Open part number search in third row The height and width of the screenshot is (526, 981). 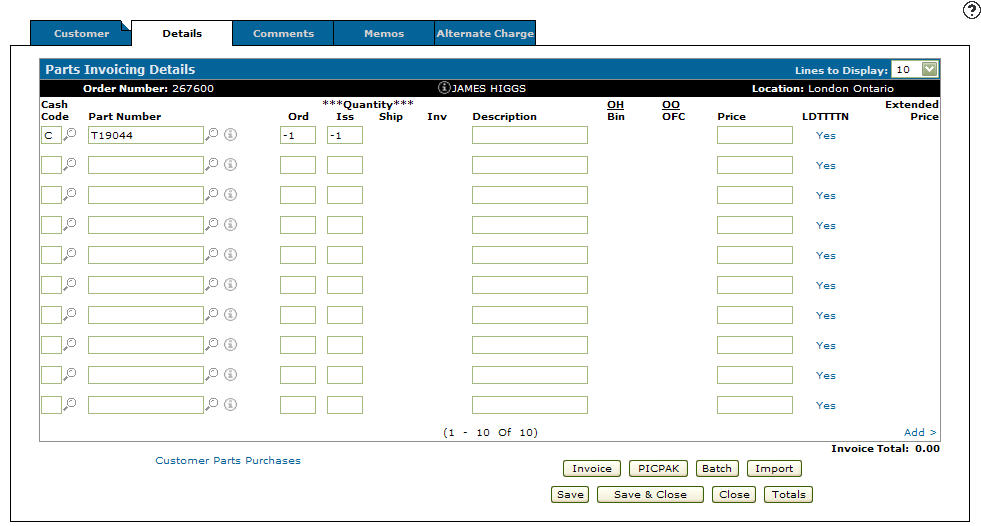pos(211,194)
